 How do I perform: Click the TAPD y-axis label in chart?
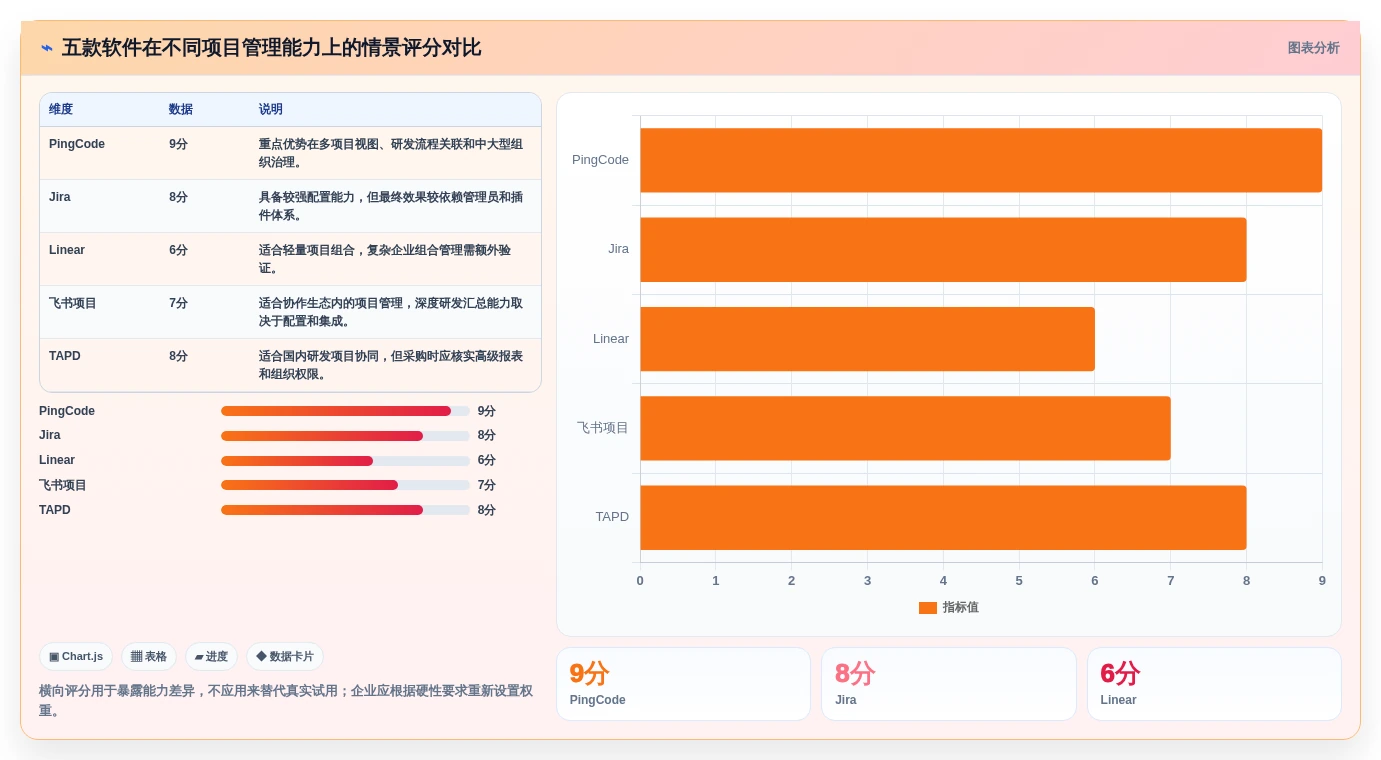click(x=612, y=517)
